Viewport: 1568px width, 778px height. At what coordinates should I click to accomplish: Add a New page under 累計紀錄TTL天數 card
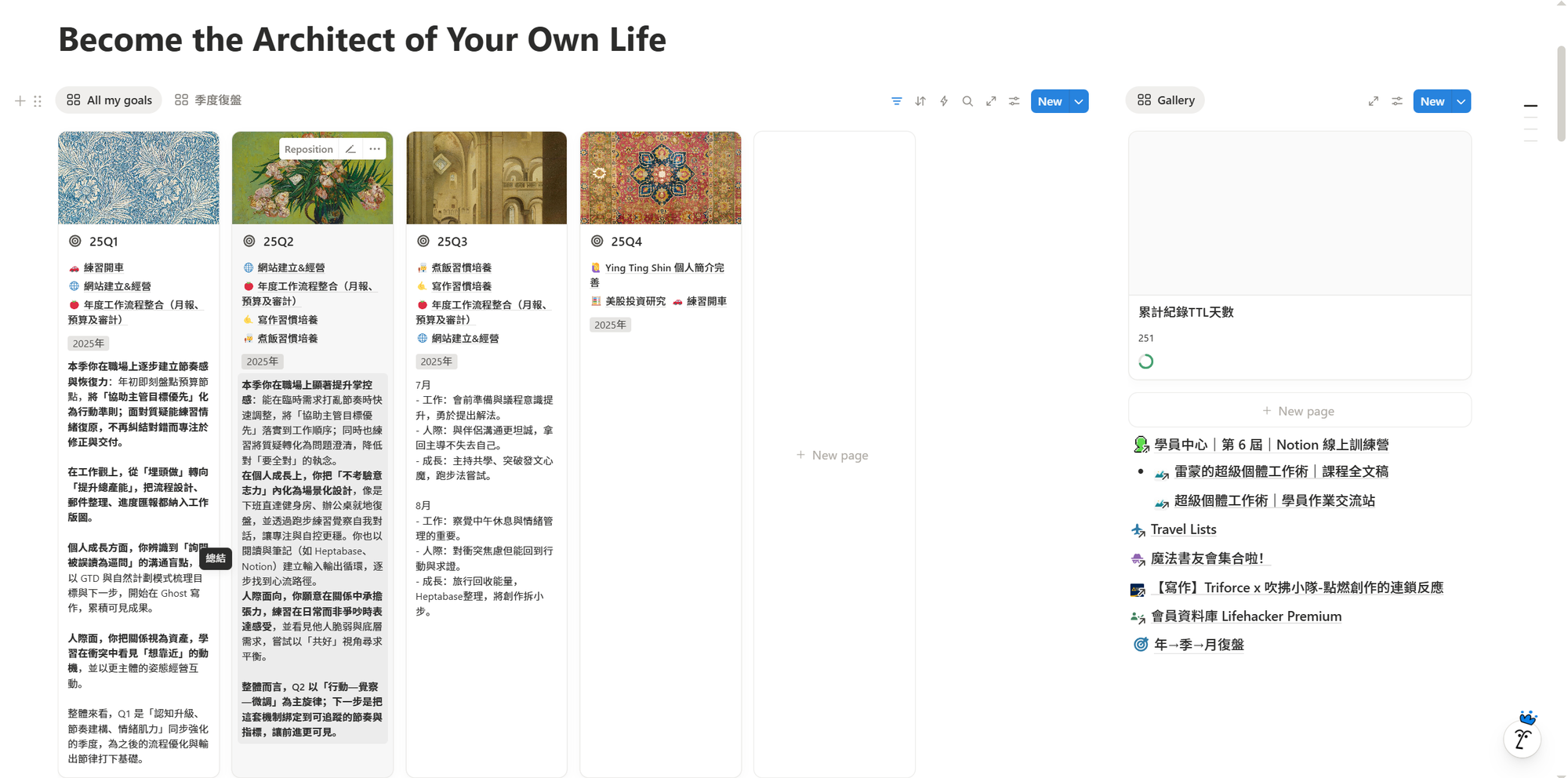click(x=1299, y=411)
